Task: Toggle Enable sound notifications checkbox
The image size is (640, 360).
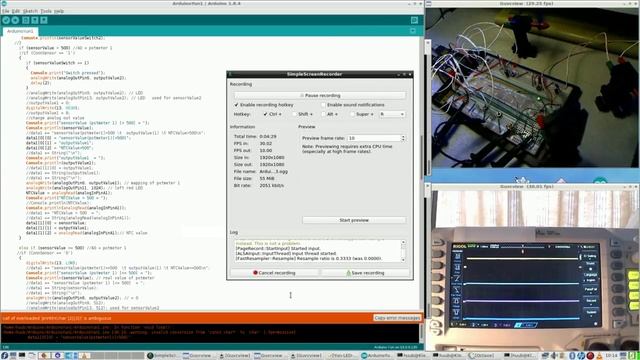Action: coord(323,105)
